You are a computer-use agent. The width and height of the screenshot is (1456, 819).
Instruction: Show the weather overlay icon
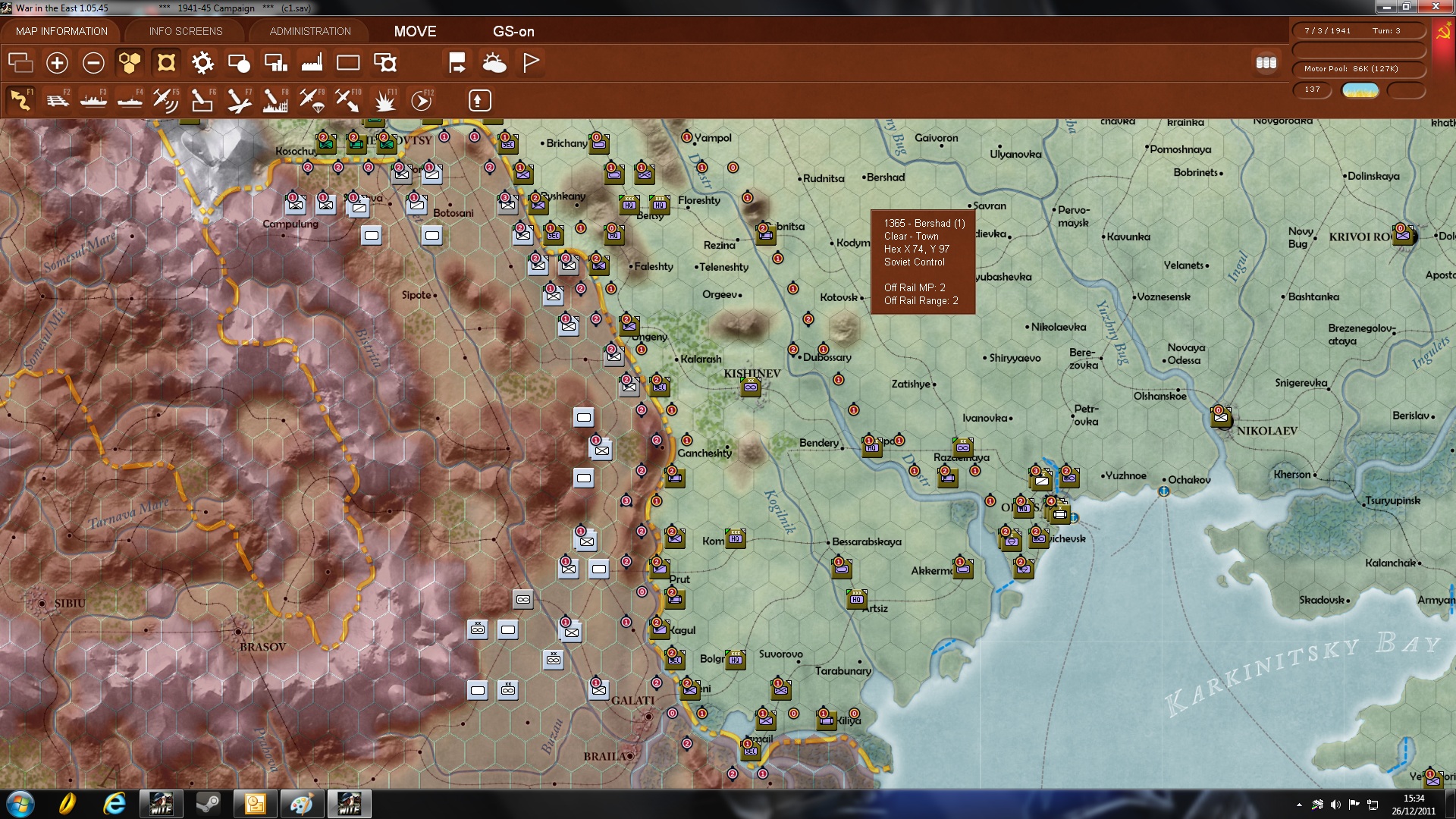494,63
